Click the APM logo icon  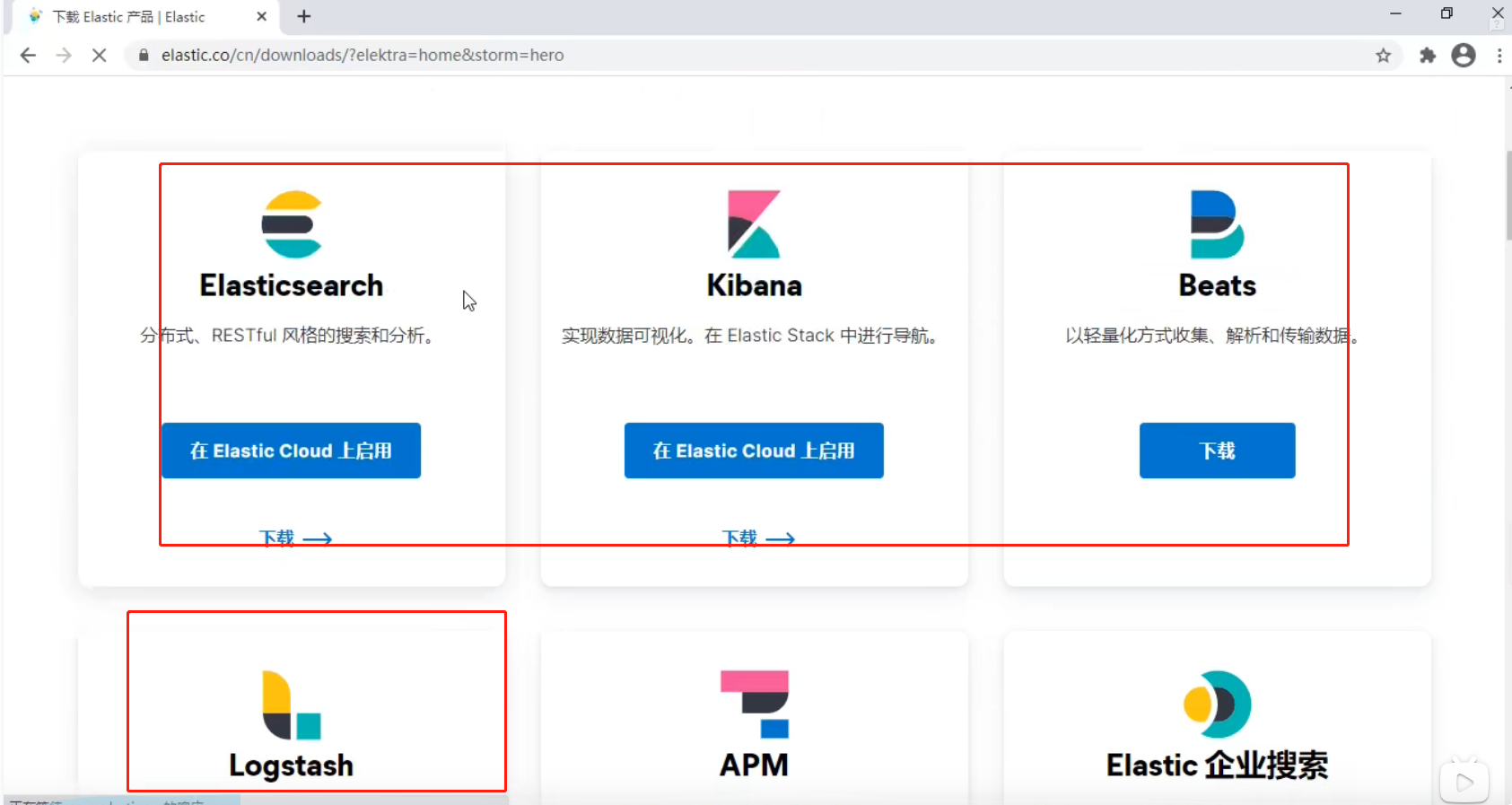point(754,704)
